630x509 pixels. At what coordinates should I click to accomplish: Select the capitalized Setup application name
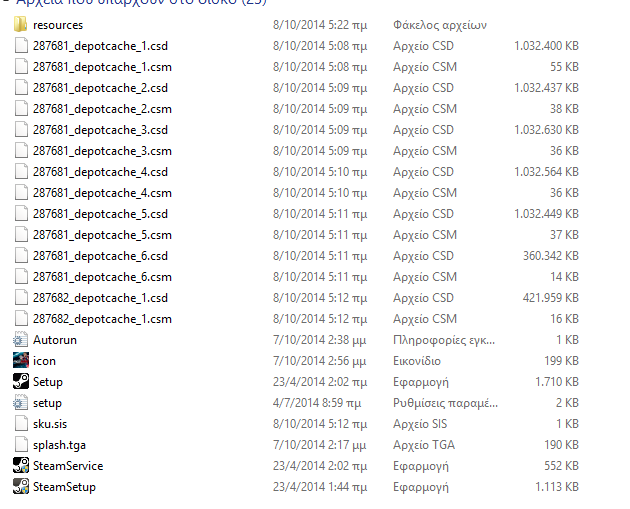pos(48,382)
